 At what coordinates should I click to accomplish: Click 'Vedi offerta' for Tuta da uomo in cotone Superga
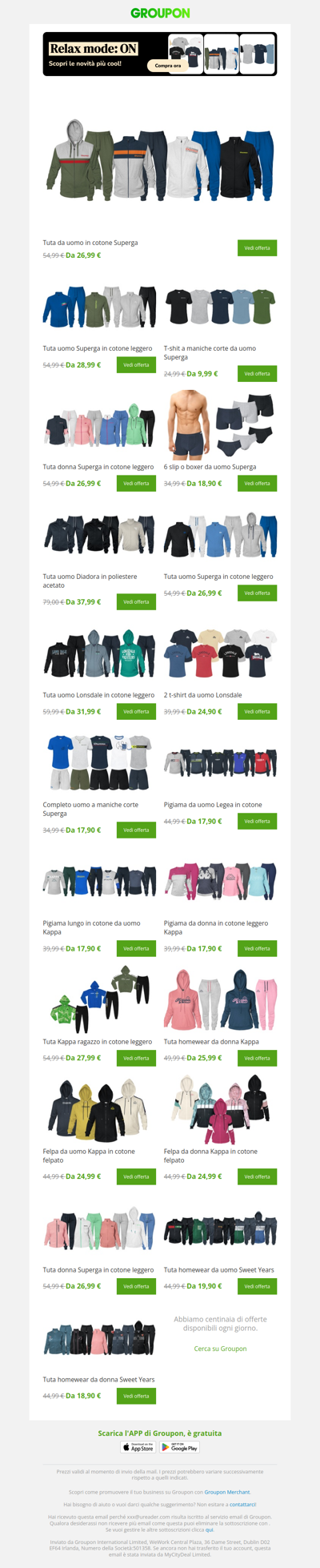coord(257,248)
